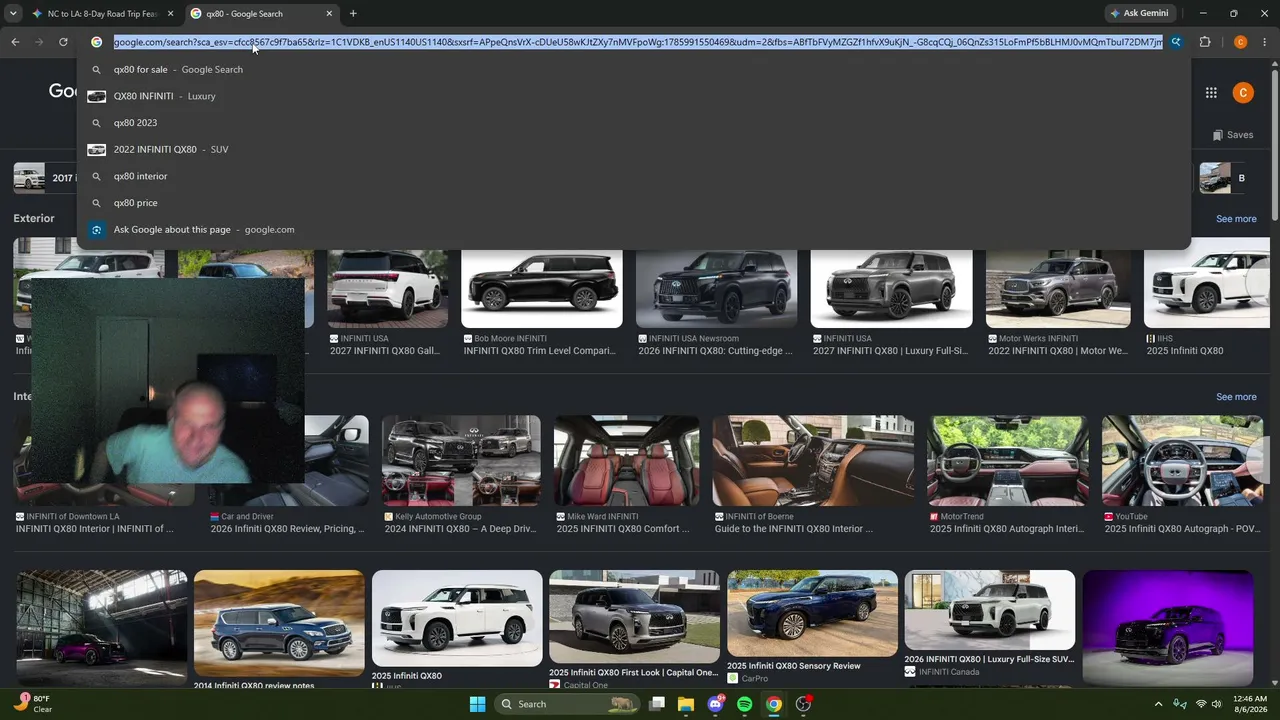Open INFINITI USA Newsroom 2026 QX80 image
Viewport: 1280px width, 720px height.
pos(716,289)
